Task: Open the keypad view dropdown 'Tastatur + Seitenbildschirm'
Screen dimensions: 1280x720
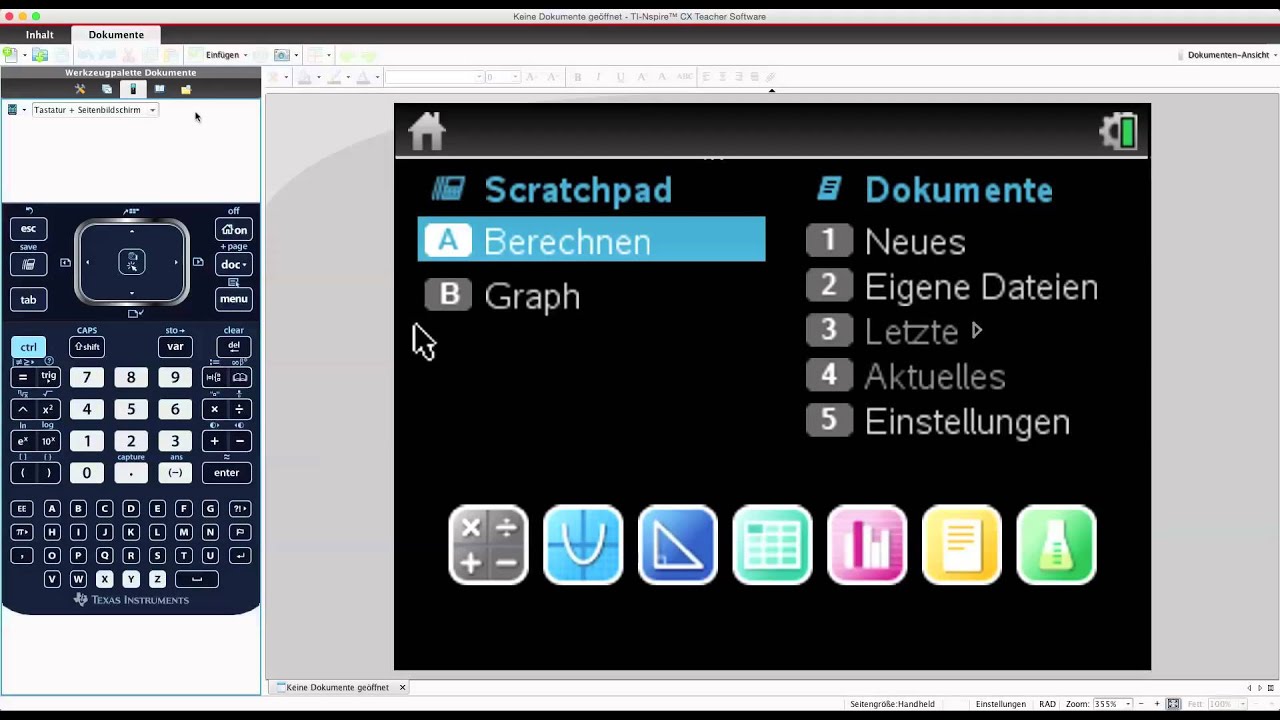Action: [95, 110]
